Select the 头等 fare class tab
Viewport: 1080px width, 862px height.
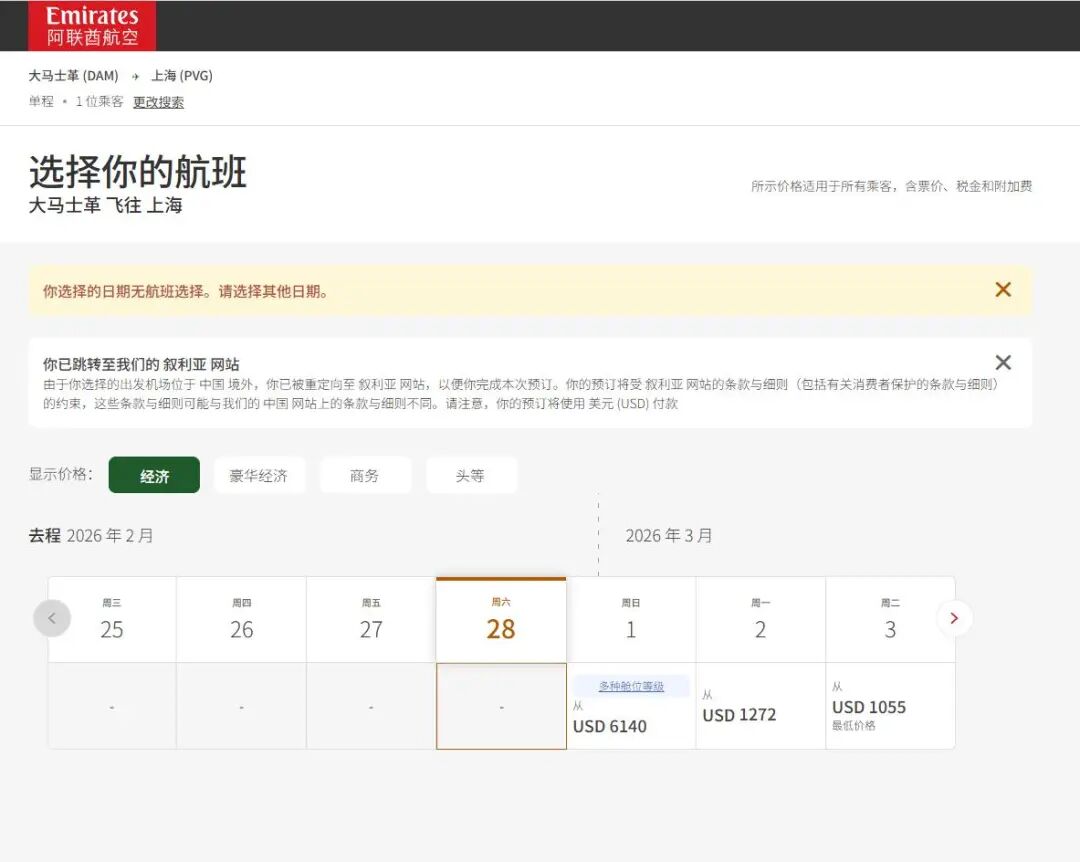pyautogui.click(x=470, y=475)
